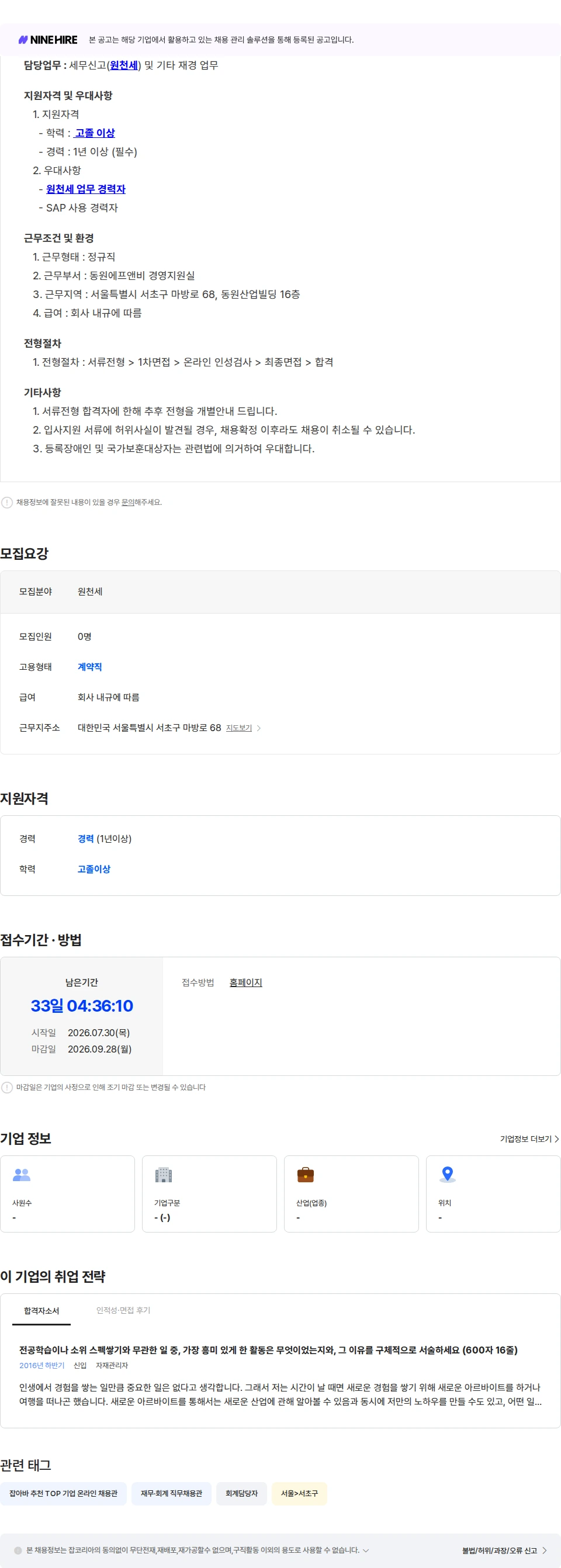Click the 재무·회계 직무채용관 tag
Screen dimensions: 561x1568
[x=172, y=1493]
